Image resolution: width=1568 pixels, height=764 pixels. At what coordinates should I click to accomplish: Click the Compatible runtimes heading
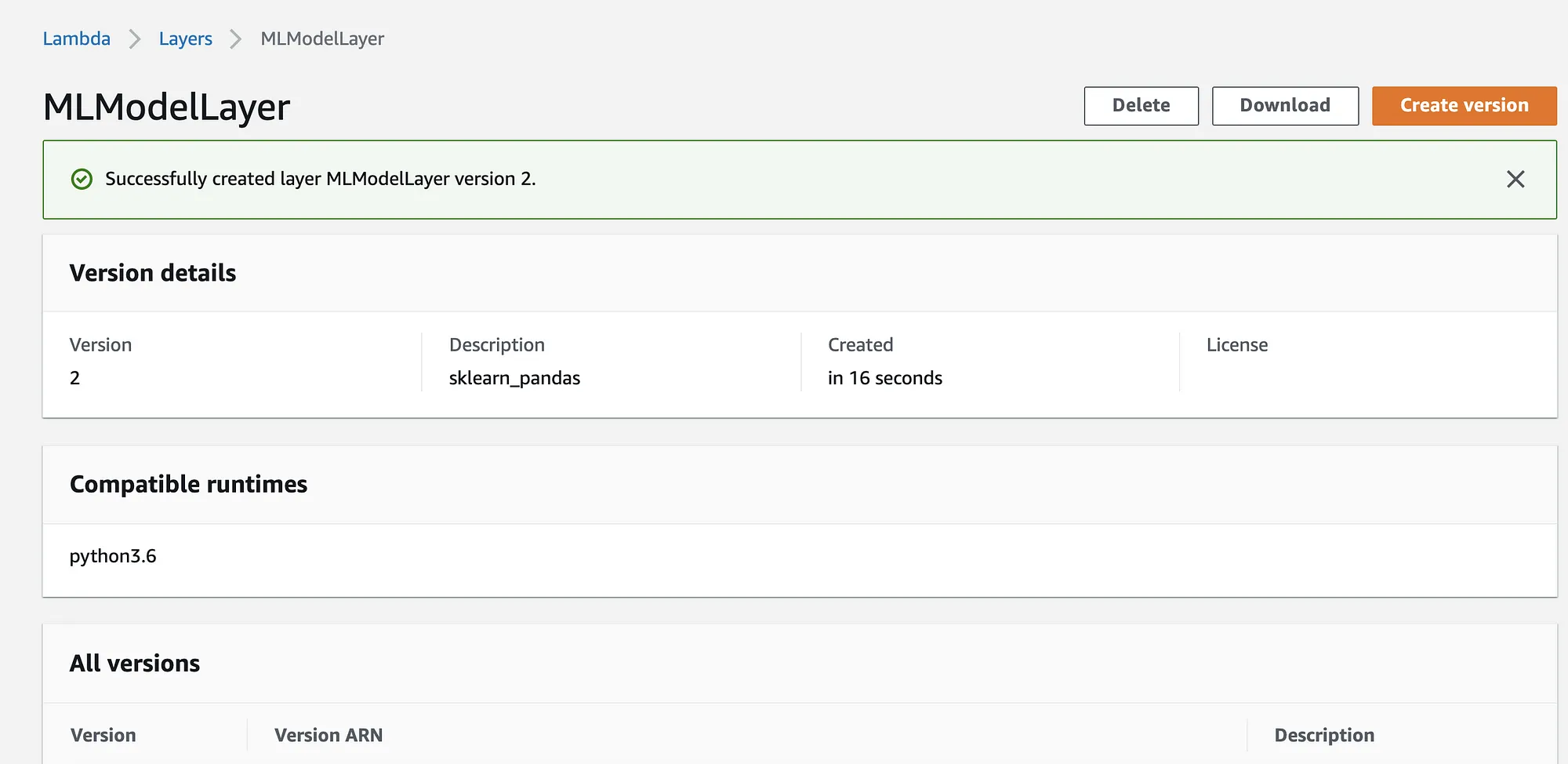pos(188,484)
